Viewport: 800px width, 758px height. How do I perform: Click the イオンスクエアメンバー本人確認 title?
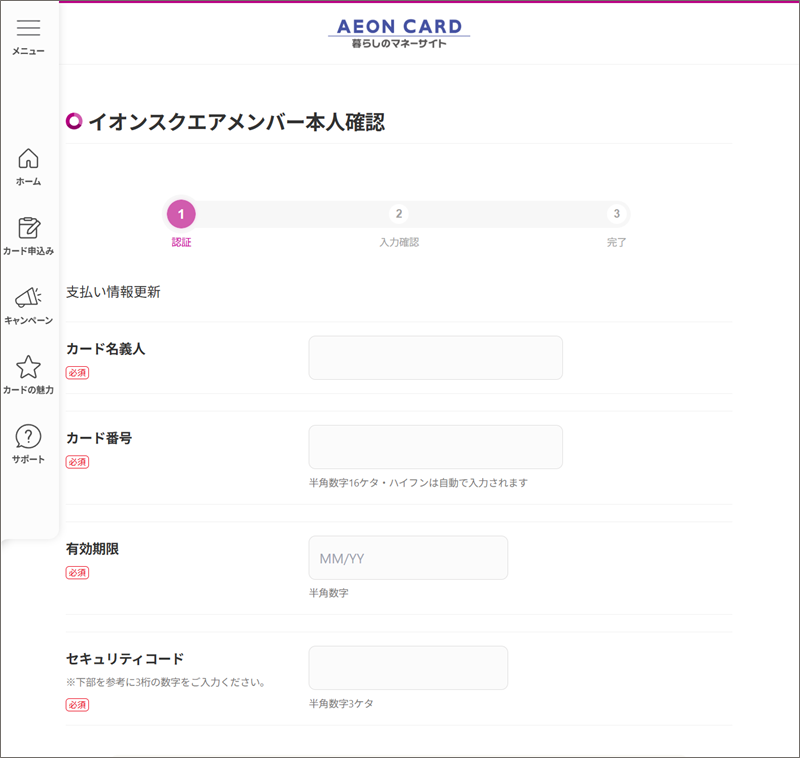(236, 122)
